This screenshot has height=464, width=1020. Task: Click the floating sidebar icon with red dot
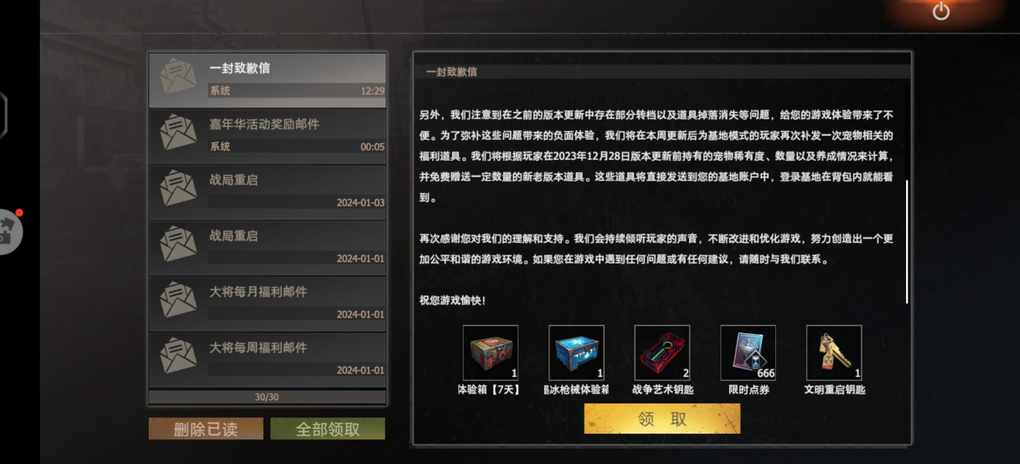[x=10, y=232]
